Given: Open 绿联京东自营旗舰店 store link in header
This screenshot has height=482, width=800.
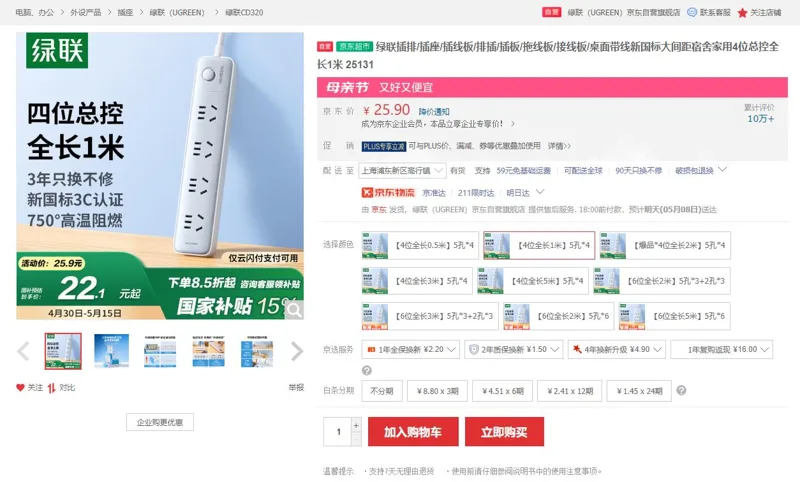Looking at the screenshot, I should (x=623, y=12).
